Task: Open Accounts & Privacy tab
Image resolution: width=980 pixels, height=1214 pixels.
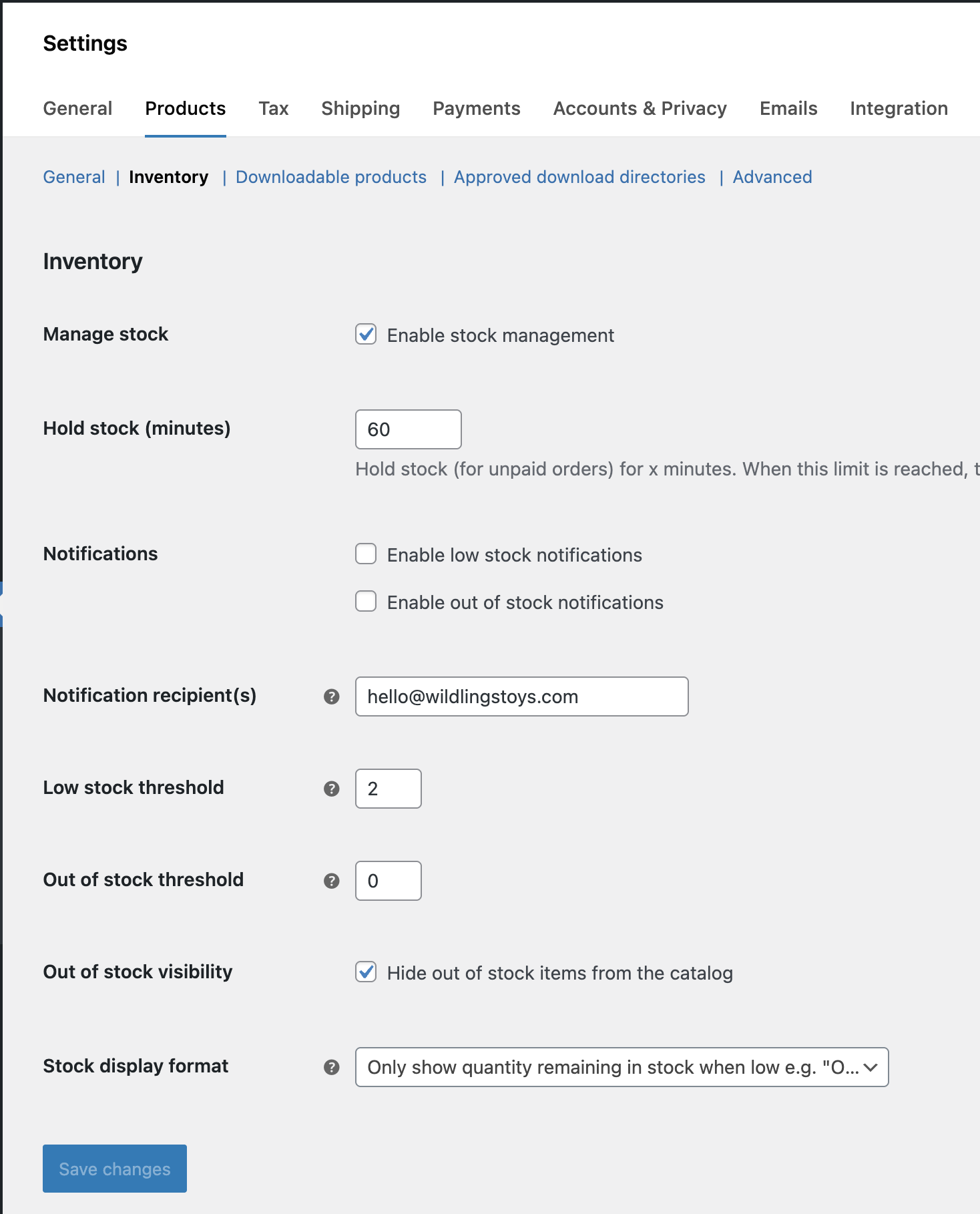Action: 640,108
